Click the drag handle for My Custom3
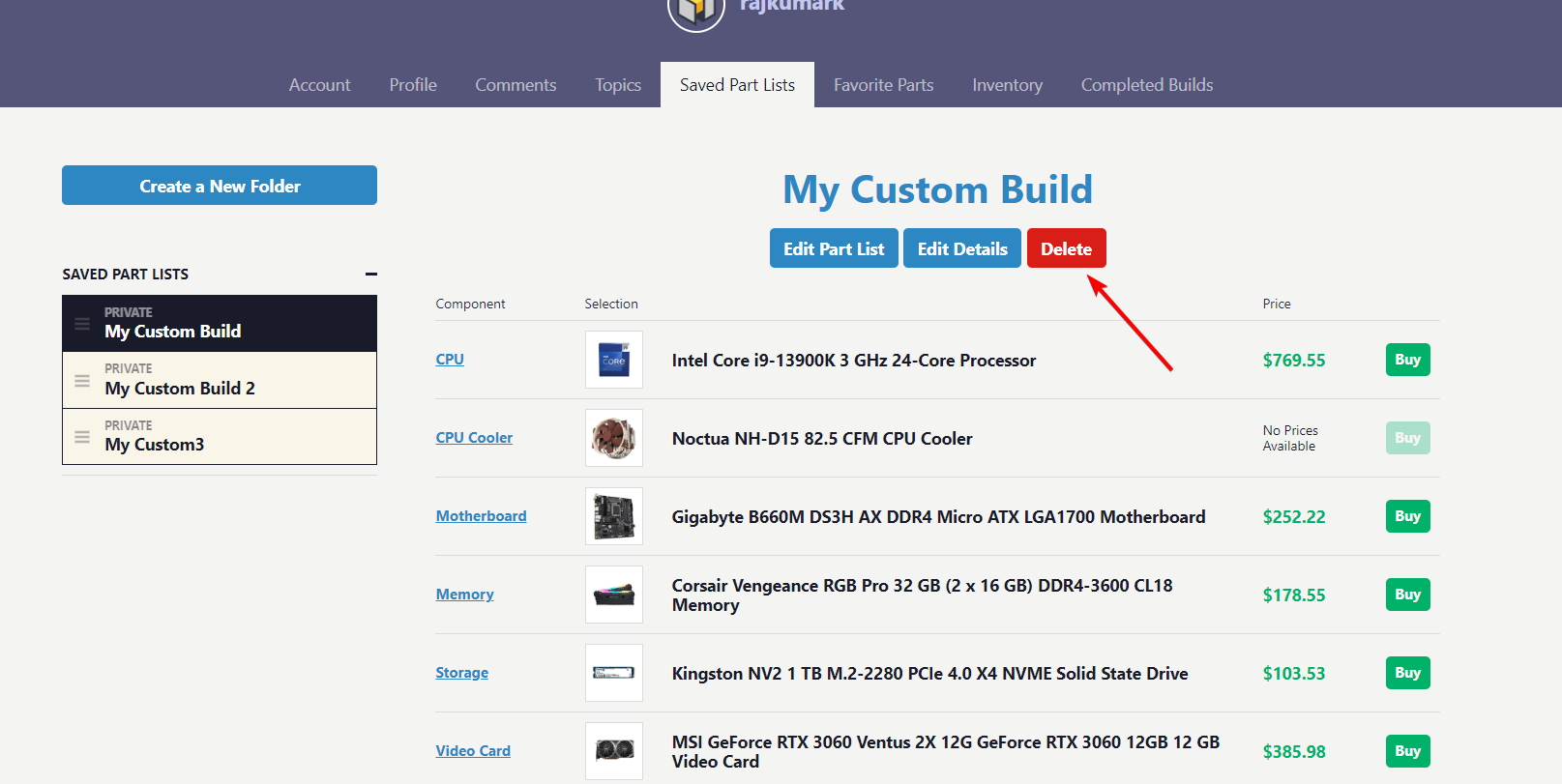 (x=82, y=437)
